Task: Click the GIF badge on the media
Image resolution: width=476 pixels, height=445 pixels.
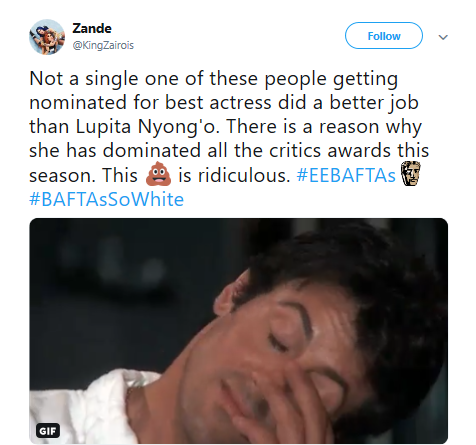Action: (x=48, y=431)
